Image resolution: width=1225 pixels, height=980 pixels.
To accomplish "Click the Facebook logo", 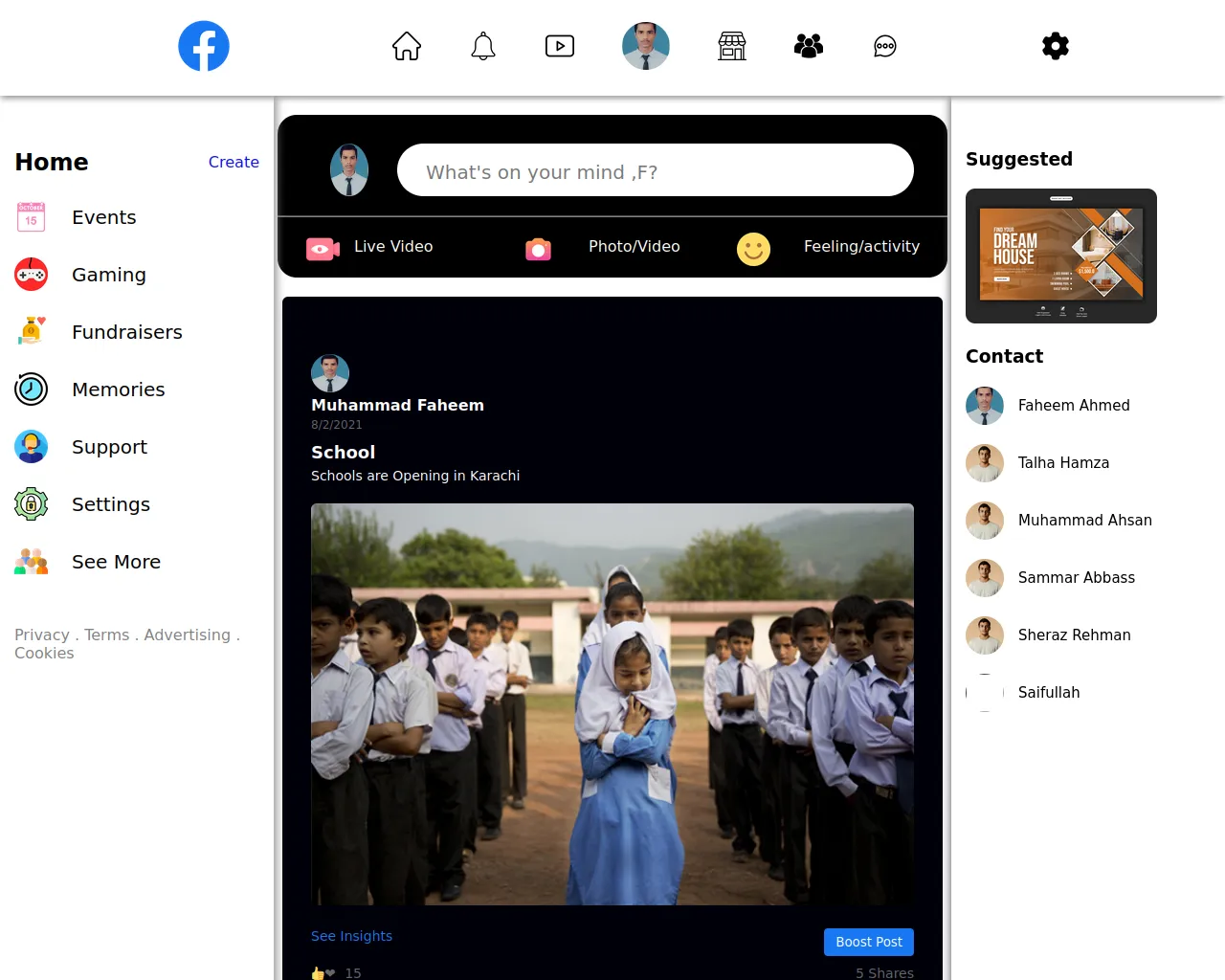I will click(x=203, y=45).
